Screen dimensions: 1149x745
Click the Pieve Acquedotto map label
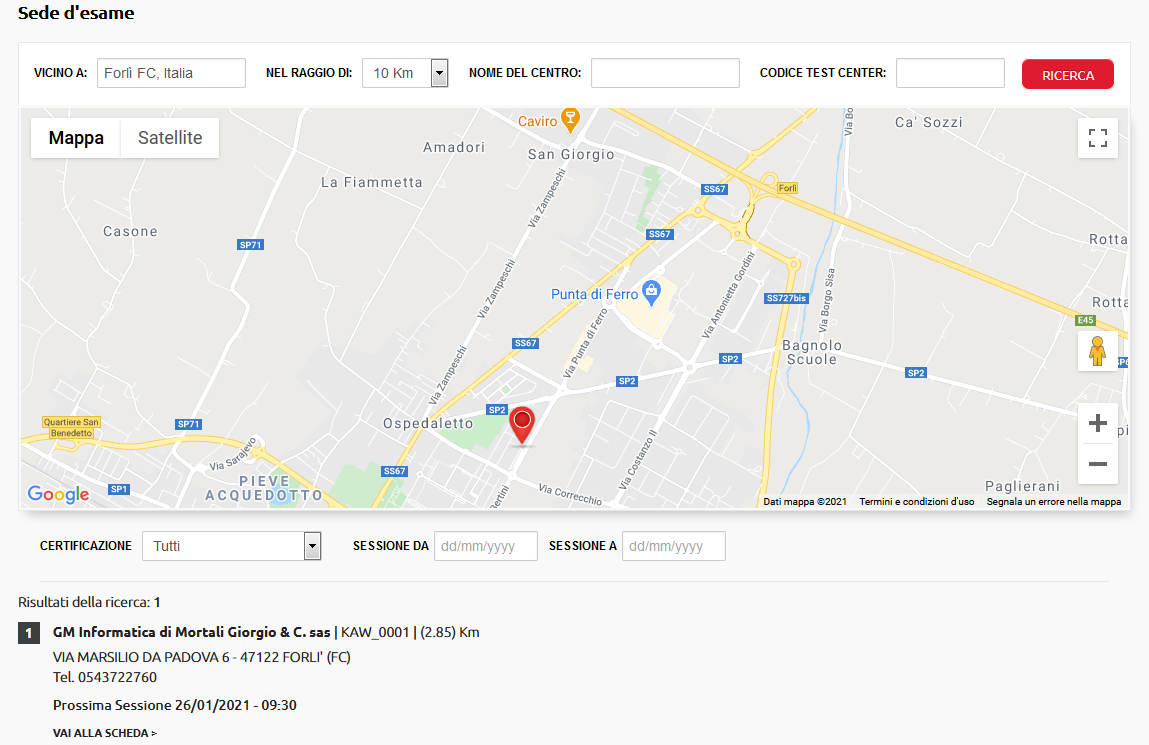click(x=264, y=488)
